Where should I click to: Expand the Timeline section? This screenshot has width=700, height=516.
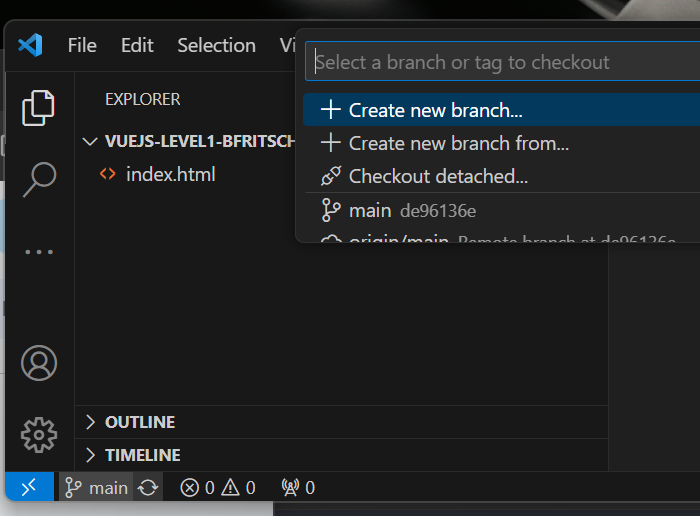point(142,455)
